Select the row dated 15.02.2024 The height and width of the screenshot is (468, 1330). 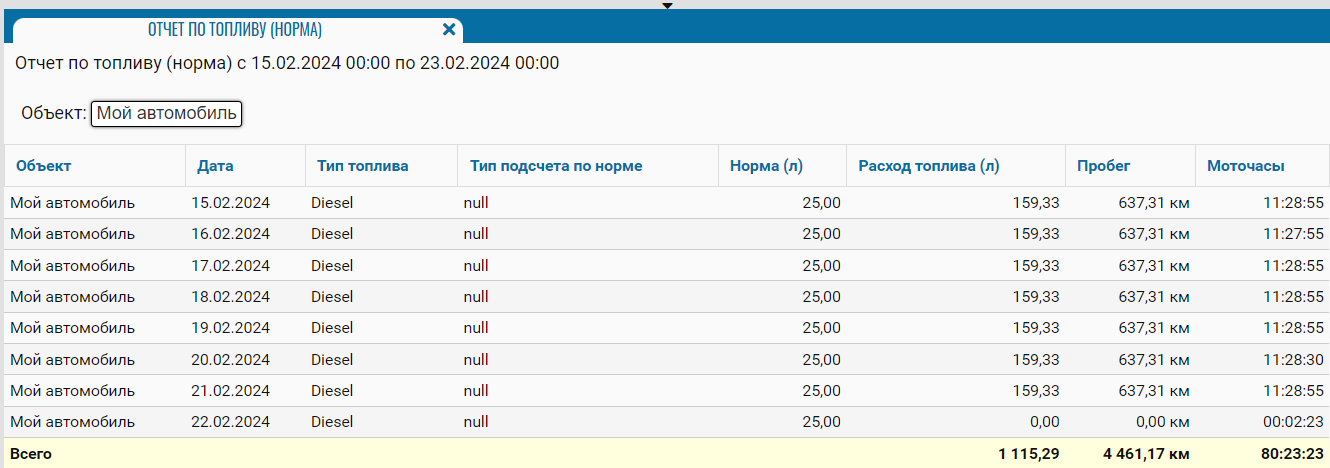click(x=231, y=203)
